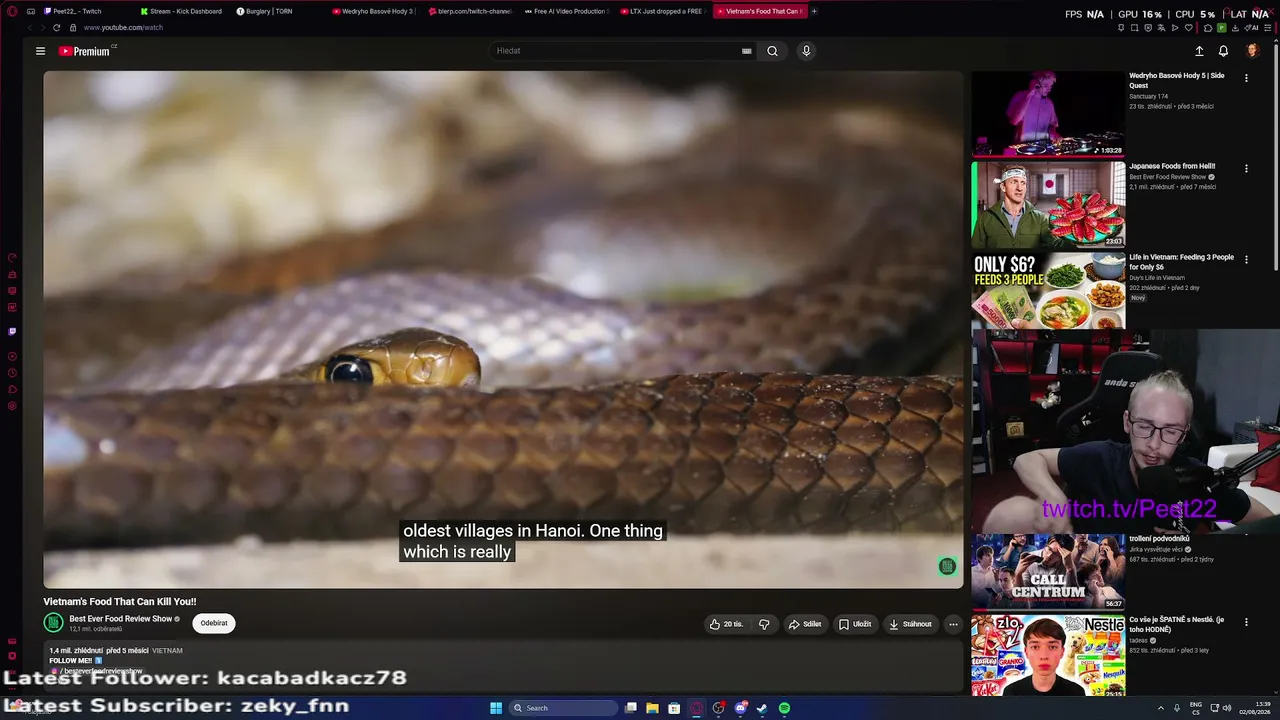Open the YouTube create/upload button
Viewport: 1280px width, 720px height.
1199,51
